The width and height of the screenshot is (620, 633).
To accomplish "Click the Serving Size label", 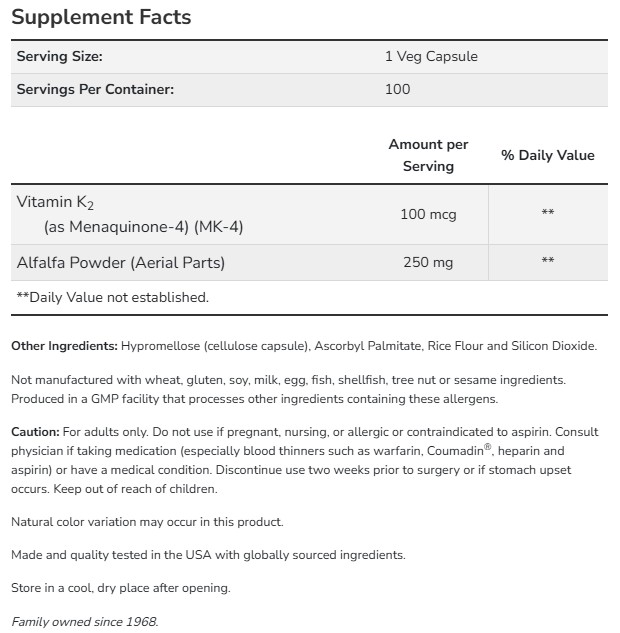I will (60, 57).
